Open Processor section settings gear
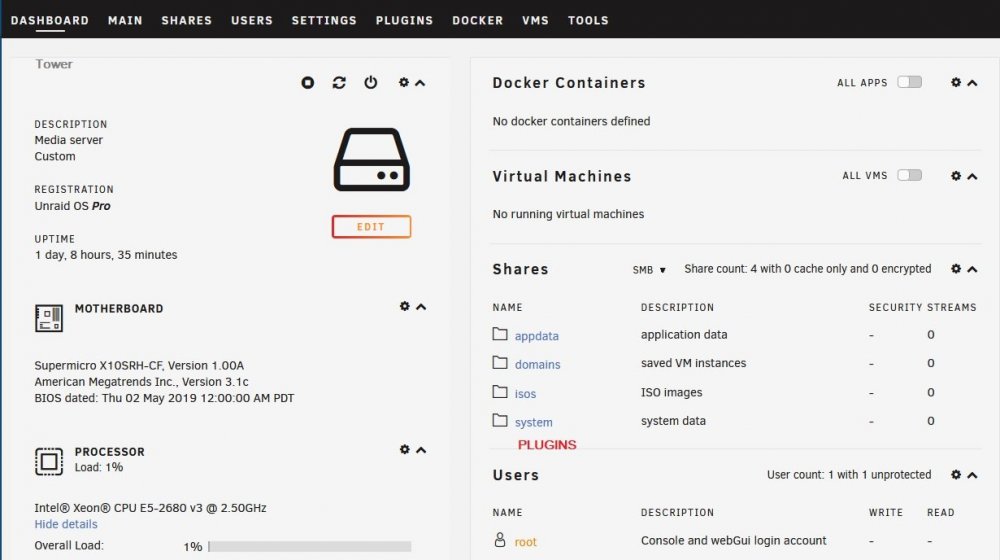Viewport: 1000px width, 560px height. [404, 450]
